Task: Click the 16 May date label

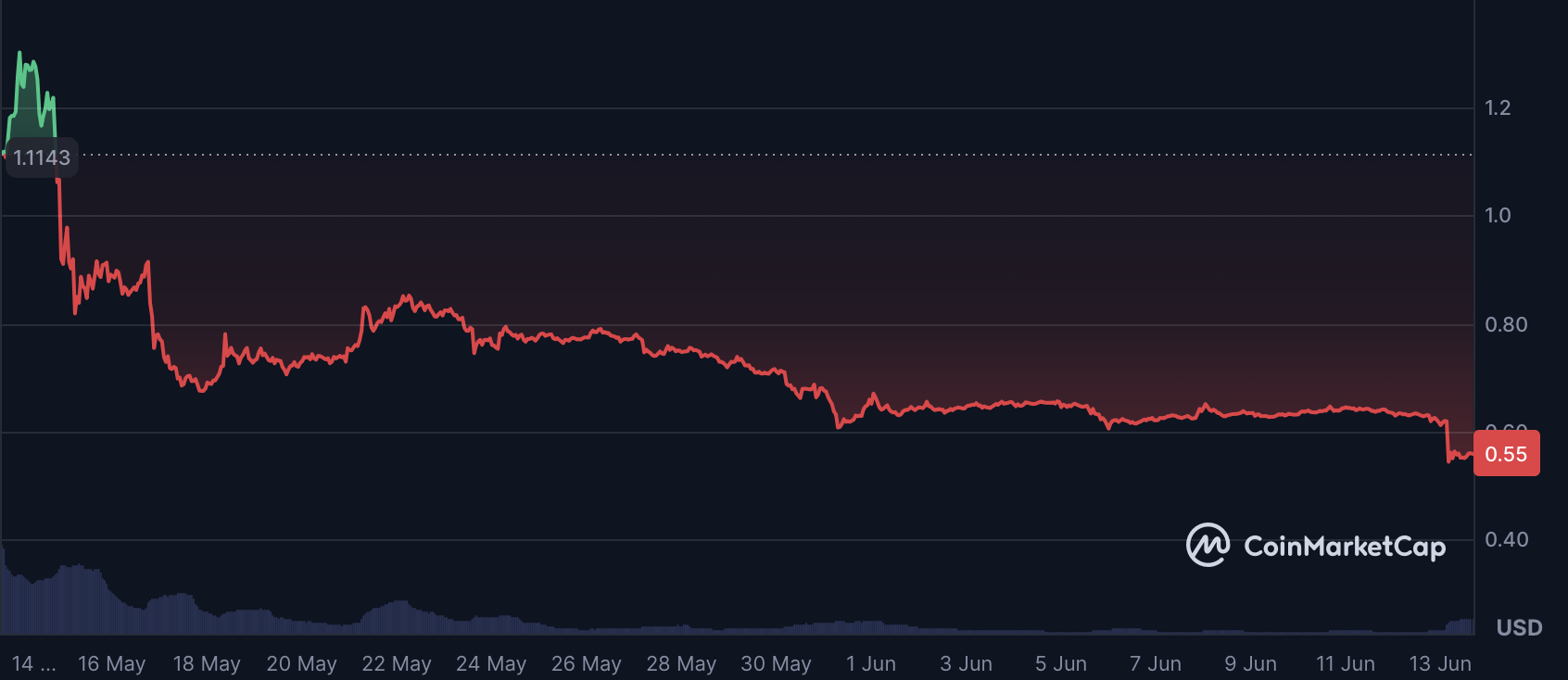Action: [112, 664]
